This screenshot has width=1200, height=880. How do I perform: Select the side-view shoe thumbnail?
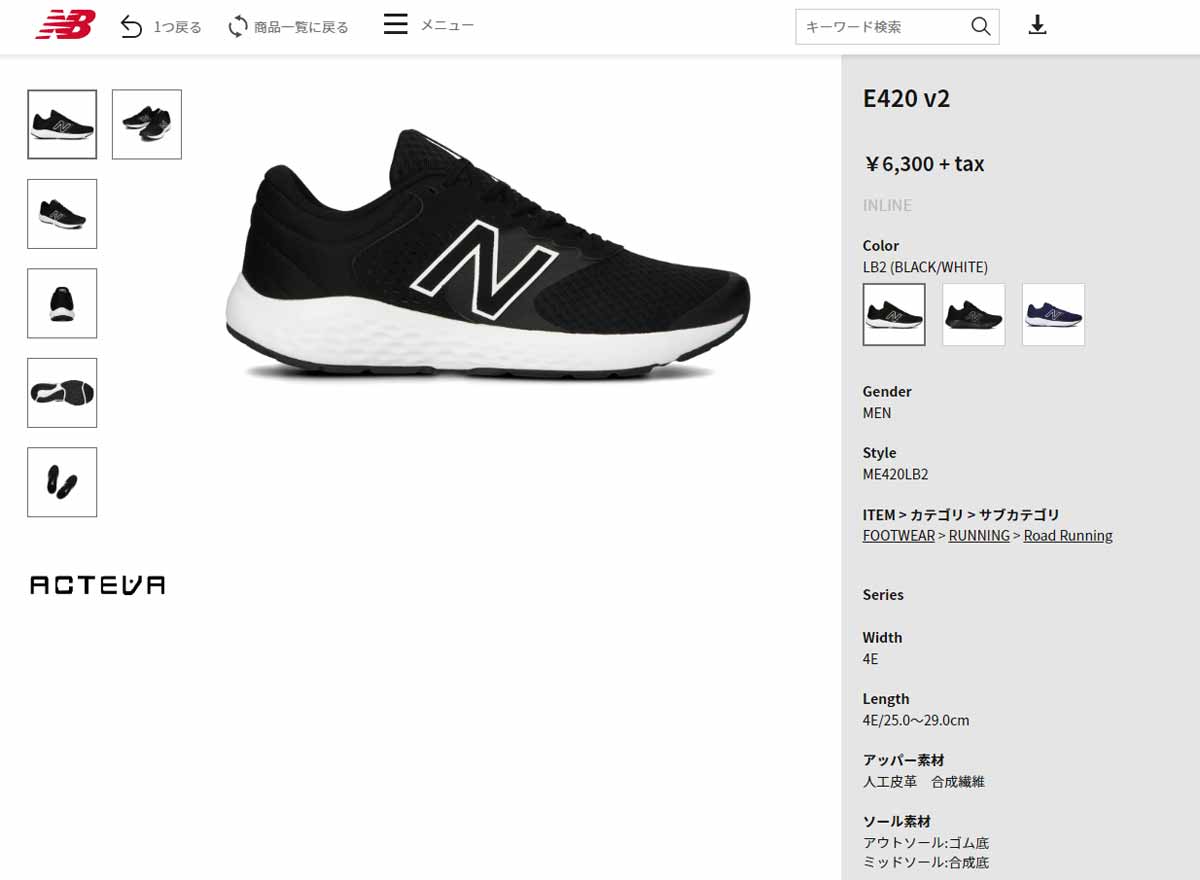click(x=62, y=124)
